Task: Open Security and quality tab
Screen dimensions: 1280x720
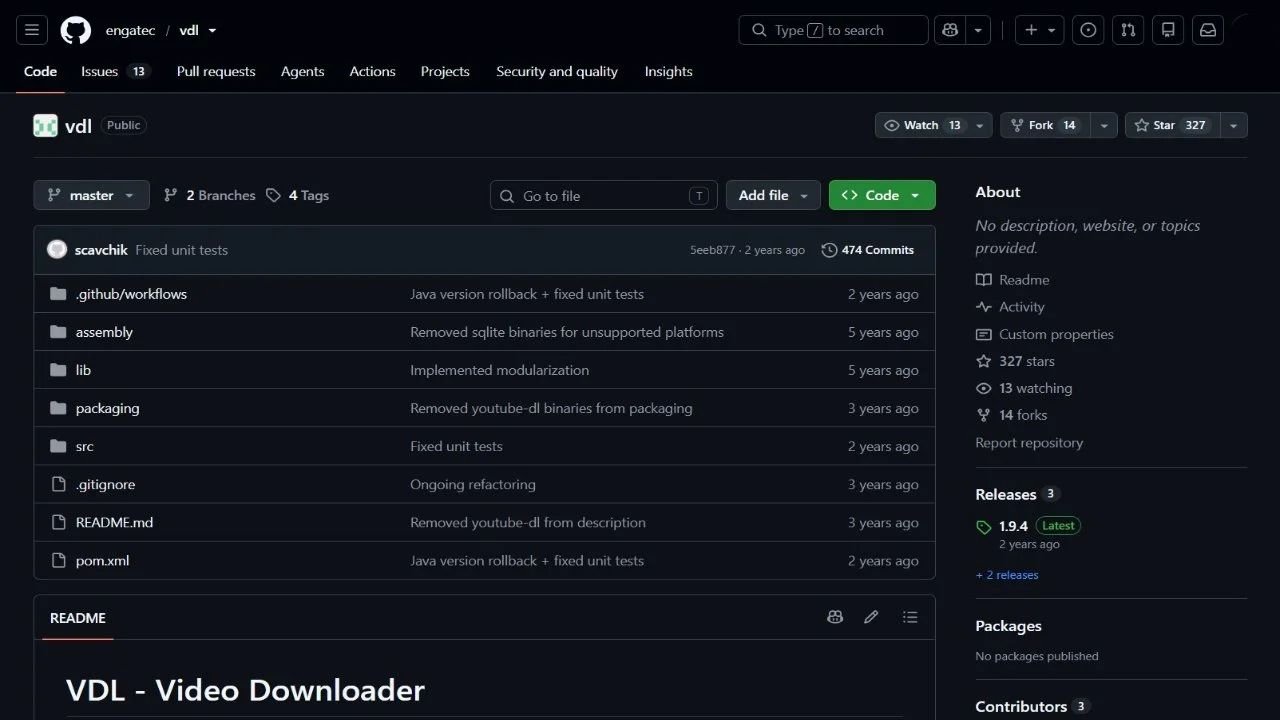Action: (x=557, y=72)
